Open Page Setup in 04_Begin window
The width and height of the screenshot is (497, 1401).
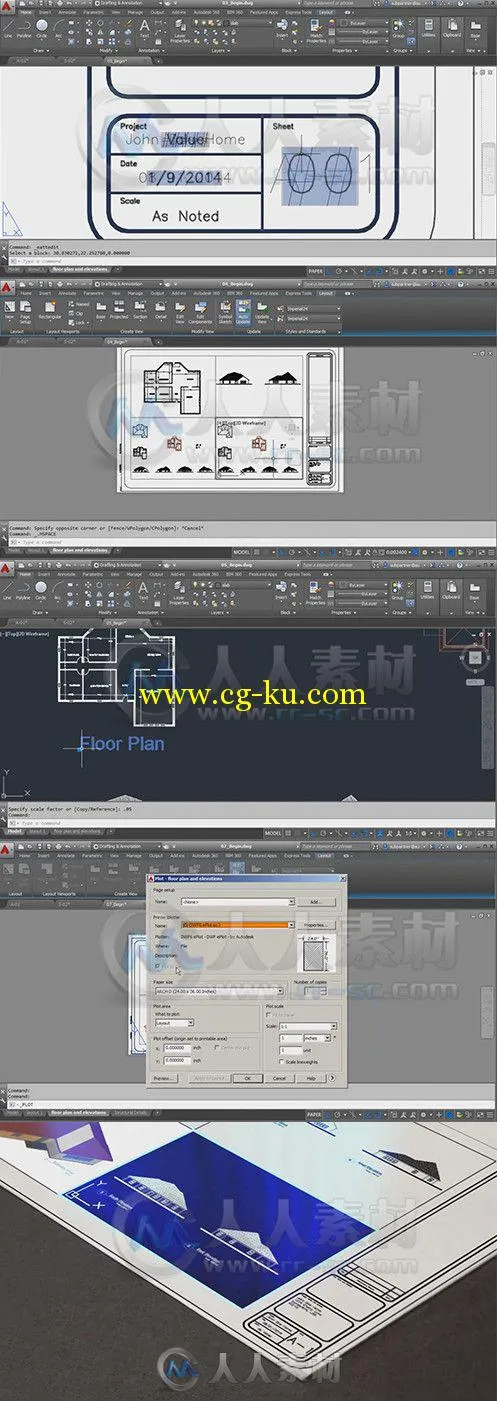(25, 314)
